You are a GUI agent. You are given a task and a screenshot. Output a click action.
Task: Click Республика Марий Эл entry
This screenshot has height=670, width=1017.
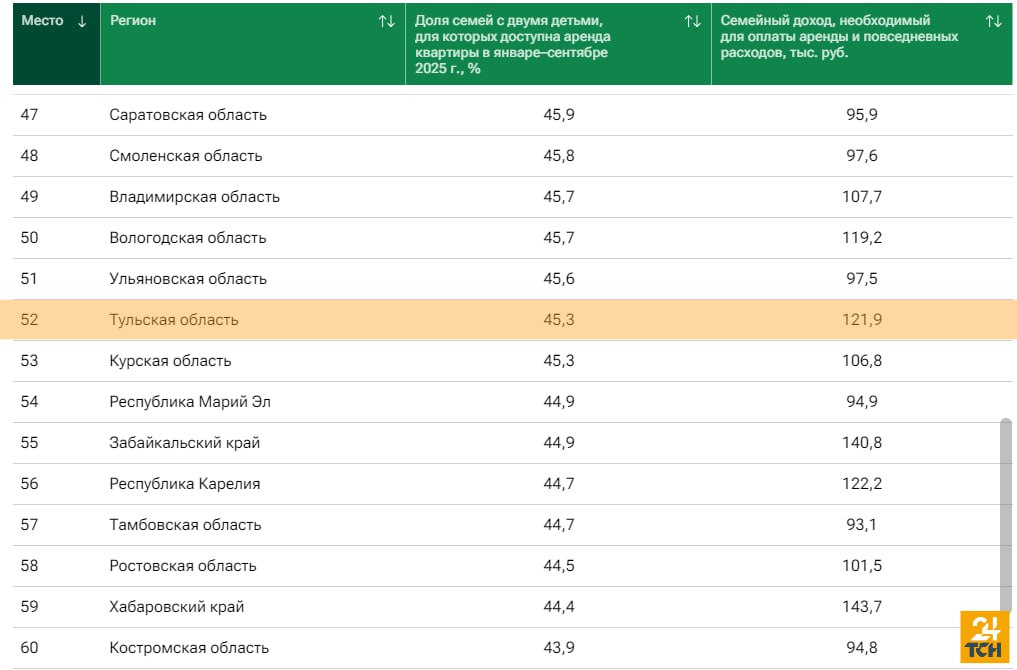click(190, 402)
